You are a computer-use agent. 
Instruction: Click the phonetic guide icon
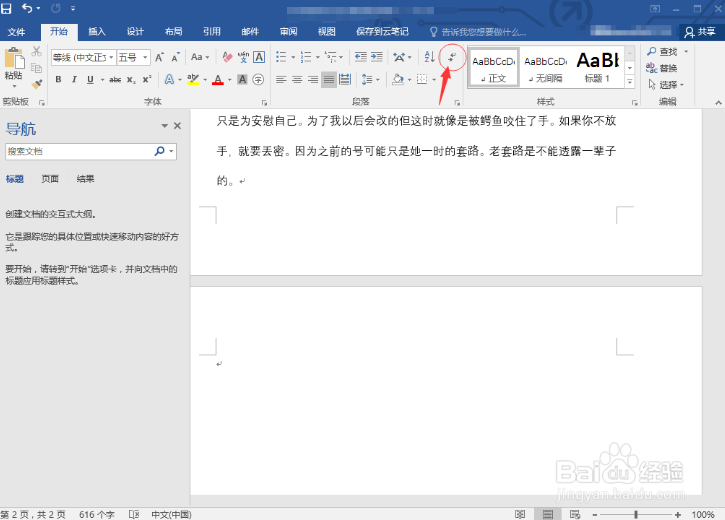[243, 57]
